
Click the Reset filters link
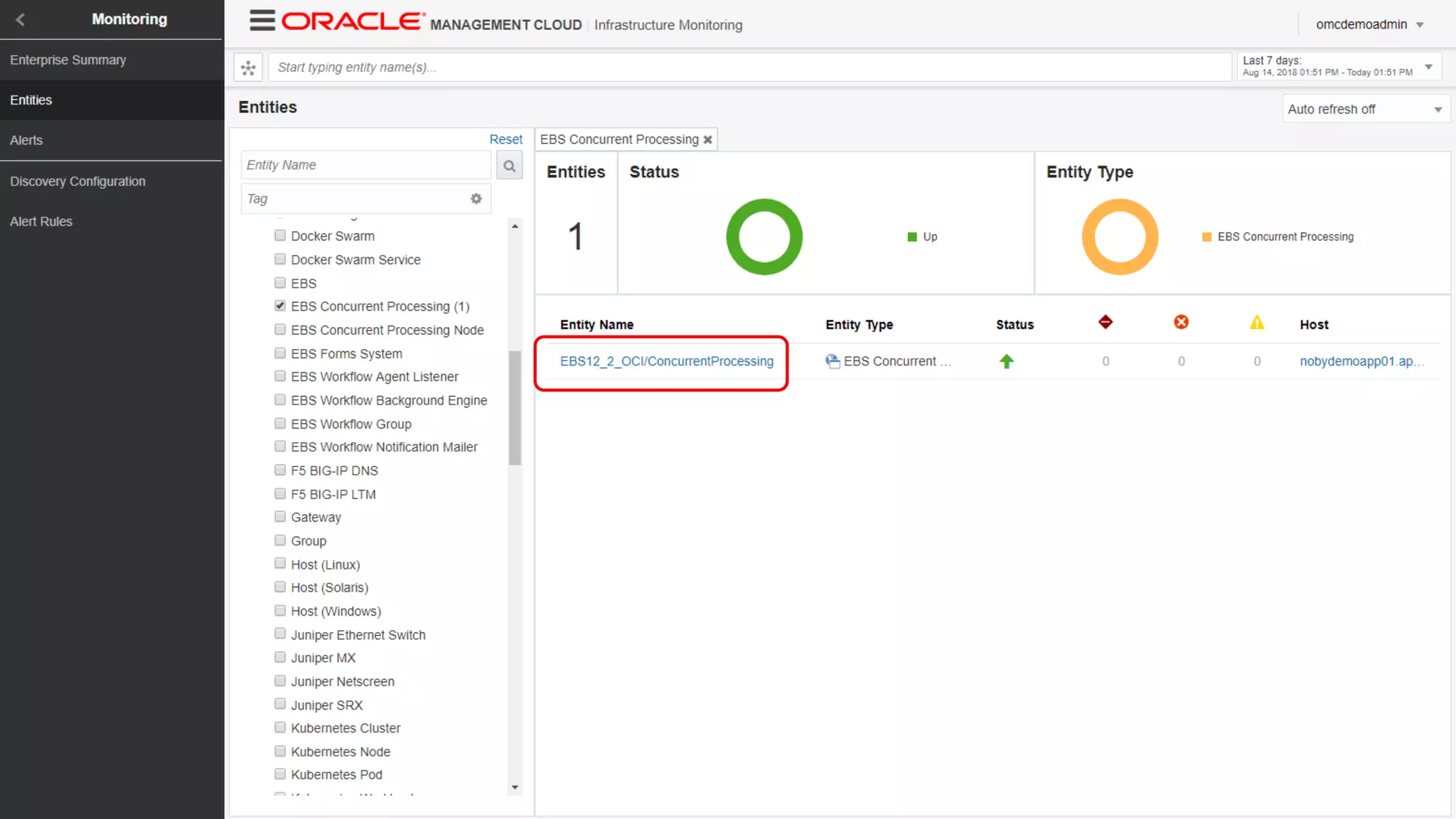pyautogui.click(x=505, y=139)
